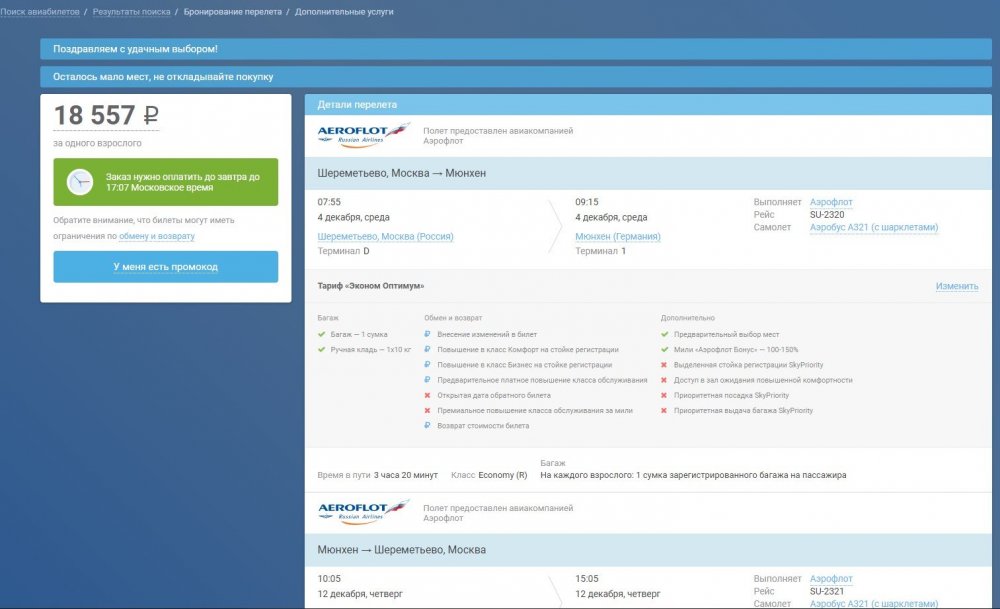
Task: Click the 'Терминал 1' text
Action: 601,251
